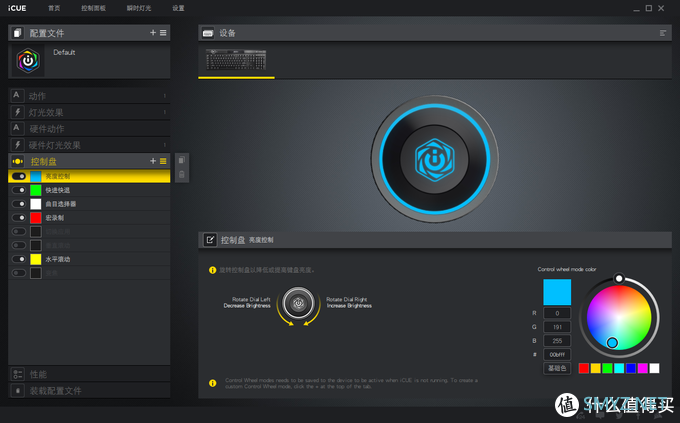Add a control wheel mode with plus
The height and width of the screenshot is (423, 680).
(x=153, y=161)
